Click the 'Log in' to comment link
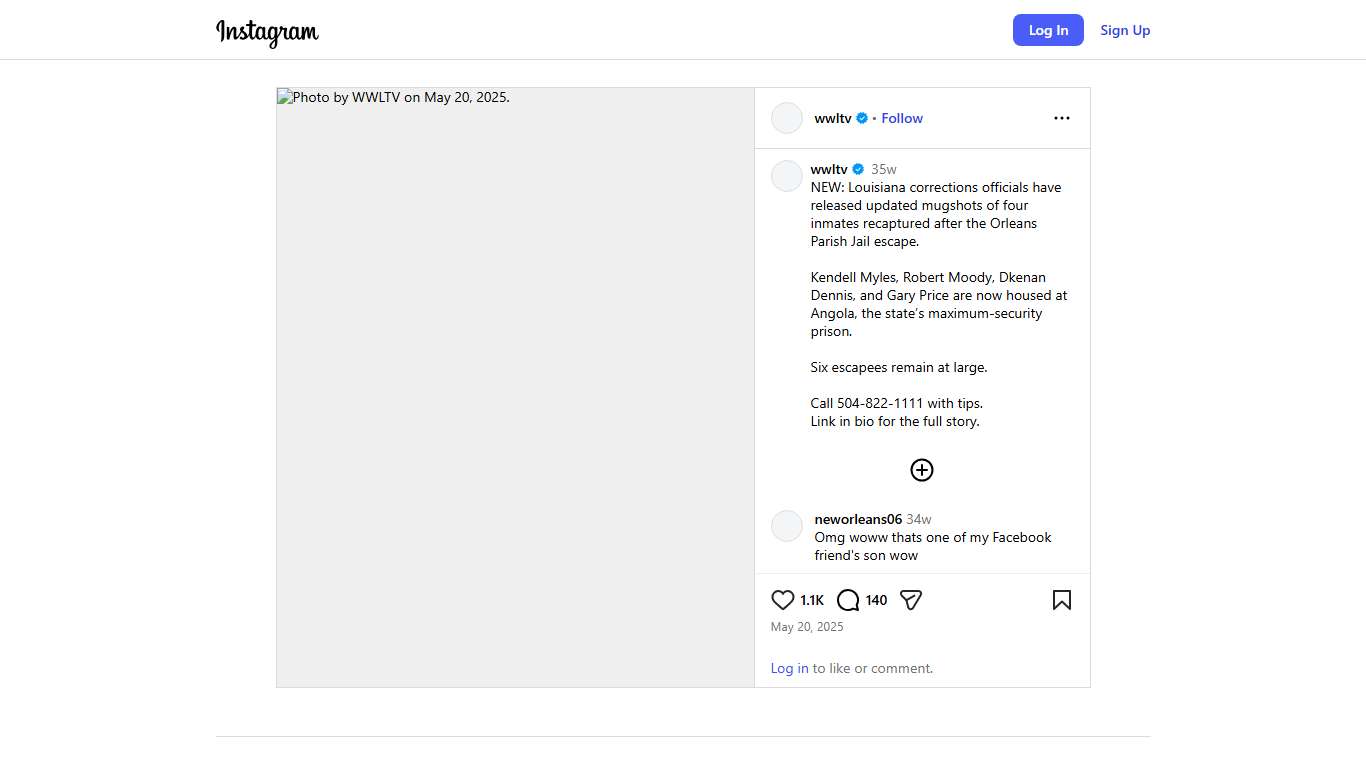 click(x=789, y=668)
